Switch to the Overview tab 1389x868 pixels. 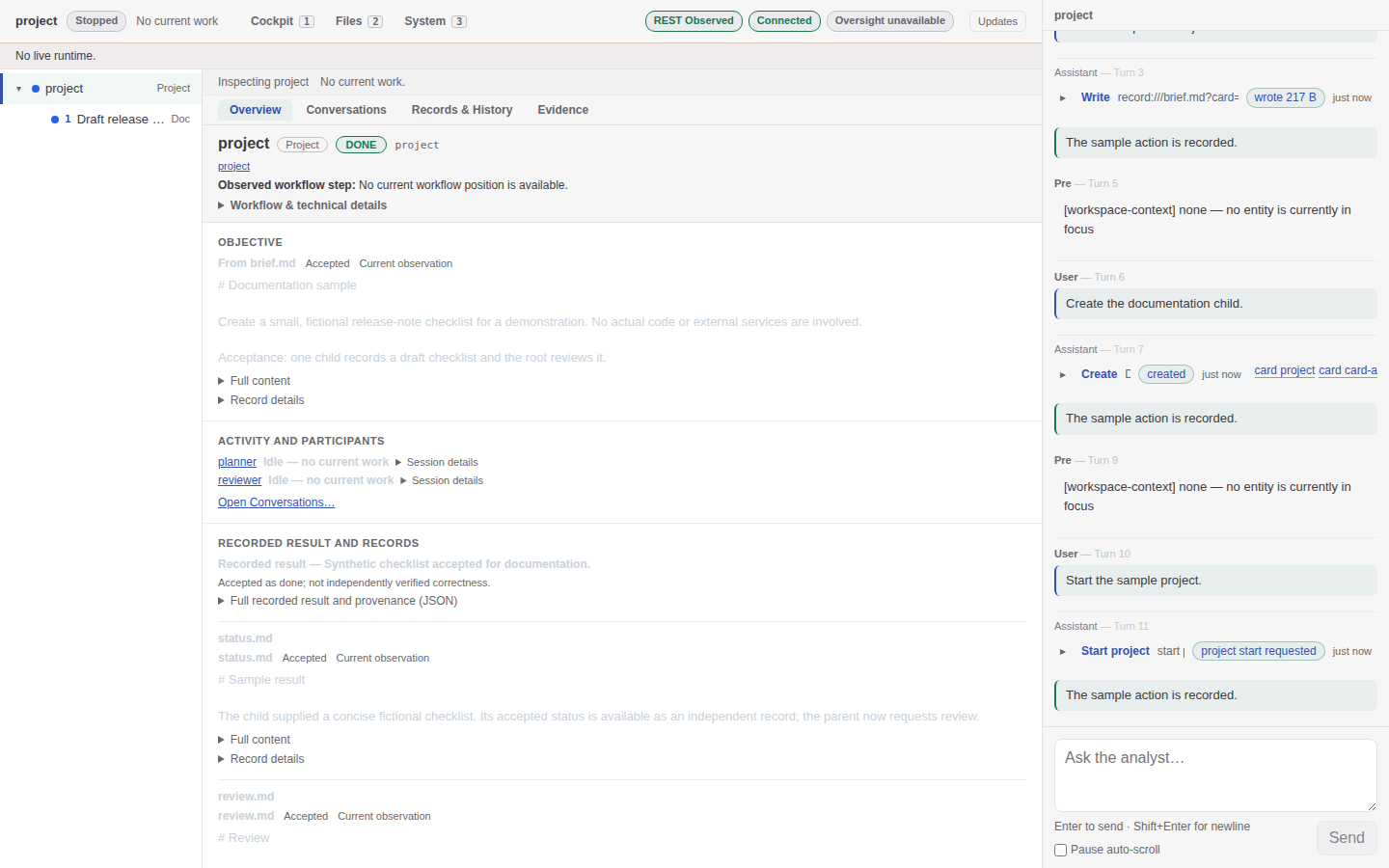(256, 110)
